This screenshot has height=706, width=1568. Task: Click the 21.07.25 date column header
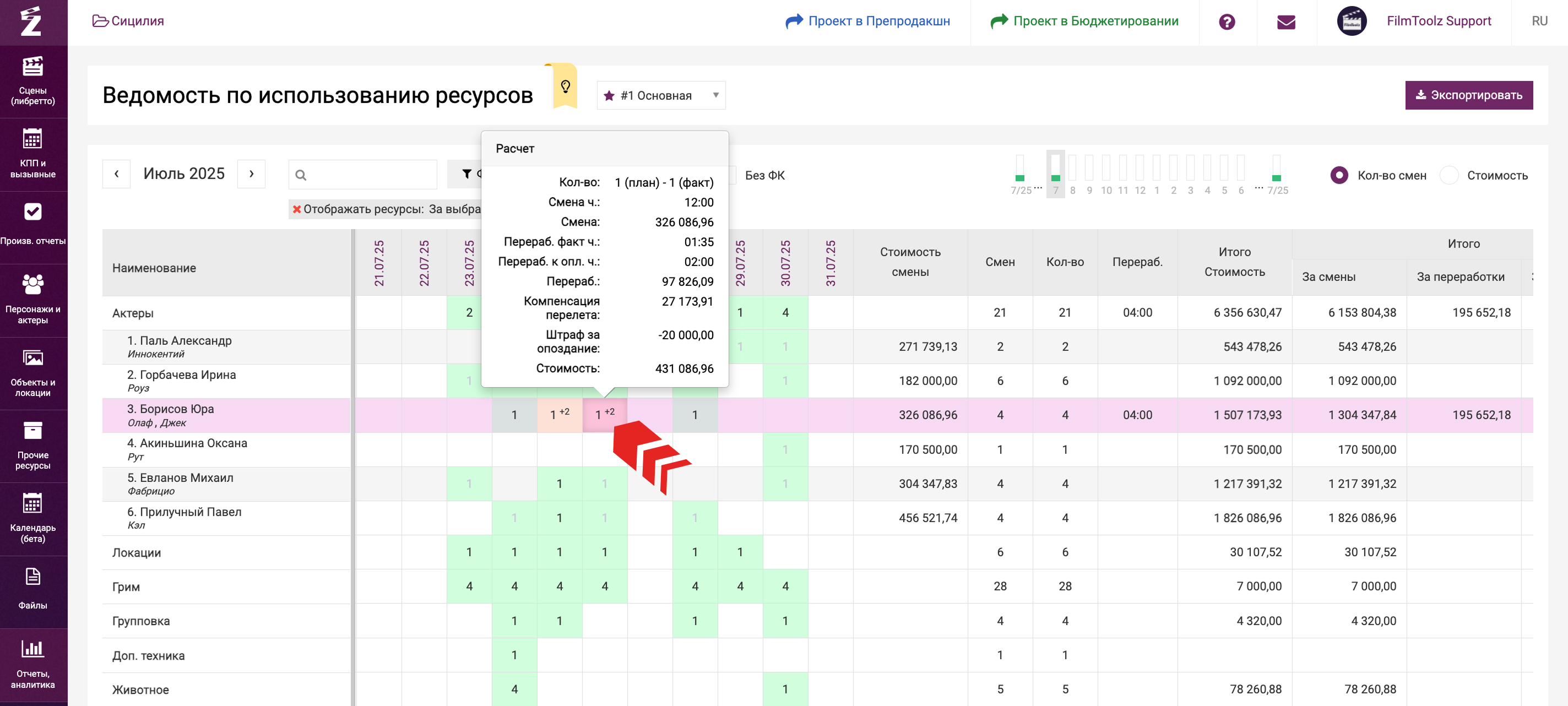coord(378,263)
